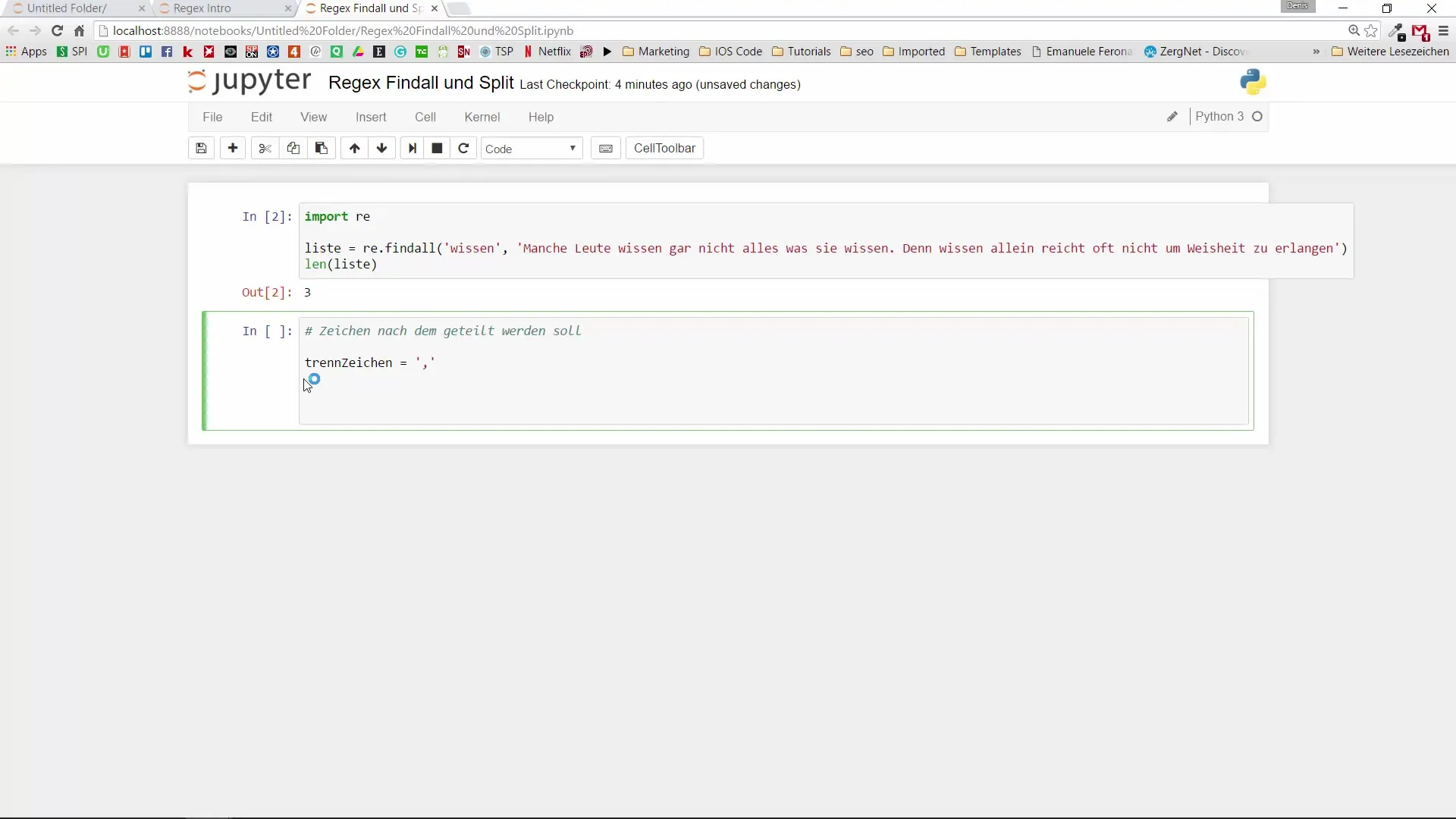1456x819 pixels.
Task: Open the zoom magnifier icon in address bar
Action: (x=1354, y=31)
